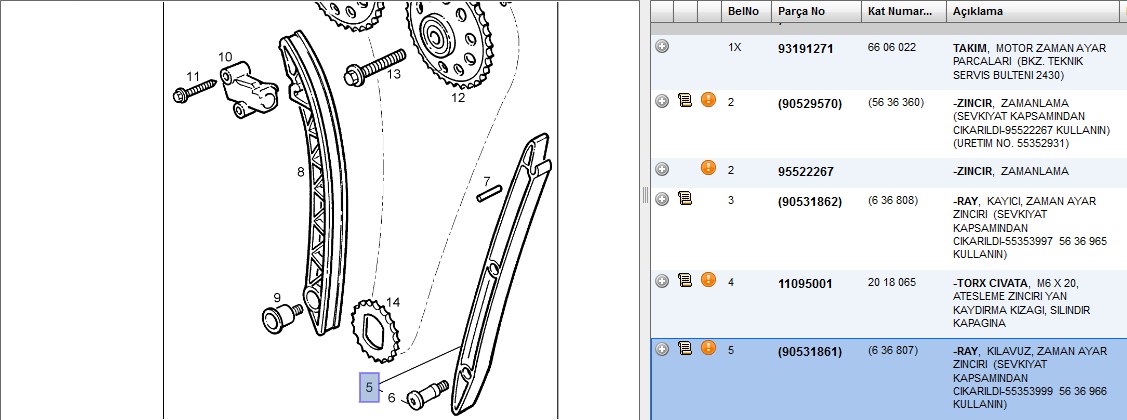Image resolution: width=1127 pixels, height=420 pixels.
Task: Click part number 11095001
Action: point(805,283)
